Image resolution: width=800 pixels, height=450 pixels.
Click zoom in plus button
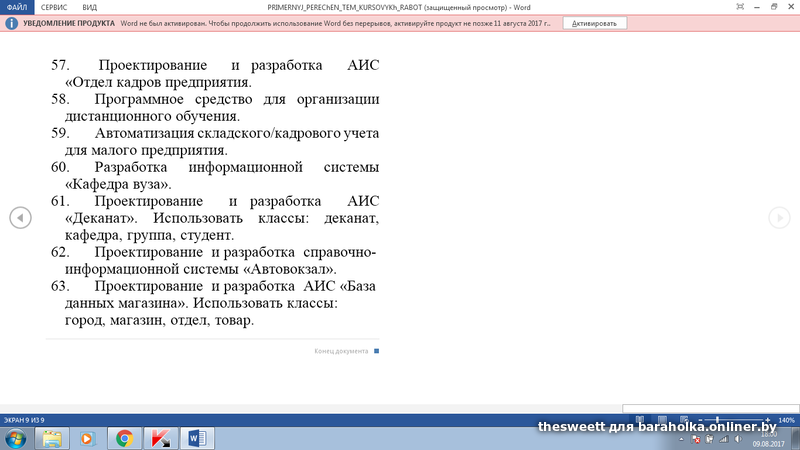767,420
